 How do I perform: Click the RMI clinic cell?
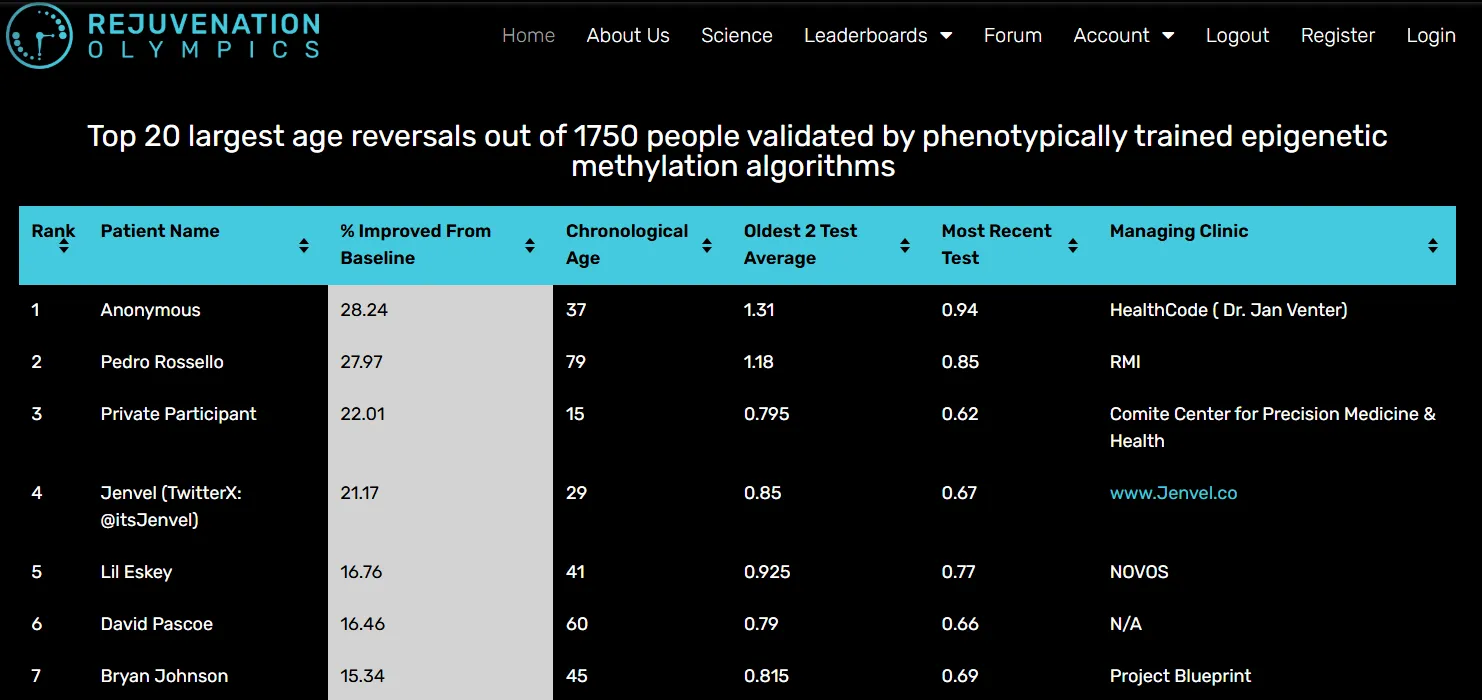(x=1125, y=362)
